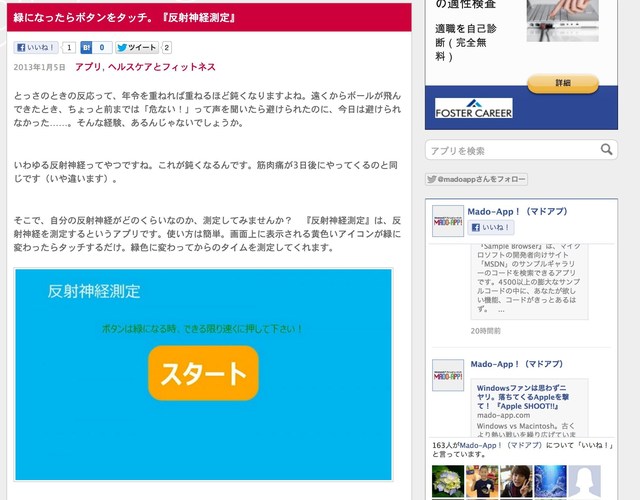Open the アプリ category link
The image size is (640, 500).
88,67
